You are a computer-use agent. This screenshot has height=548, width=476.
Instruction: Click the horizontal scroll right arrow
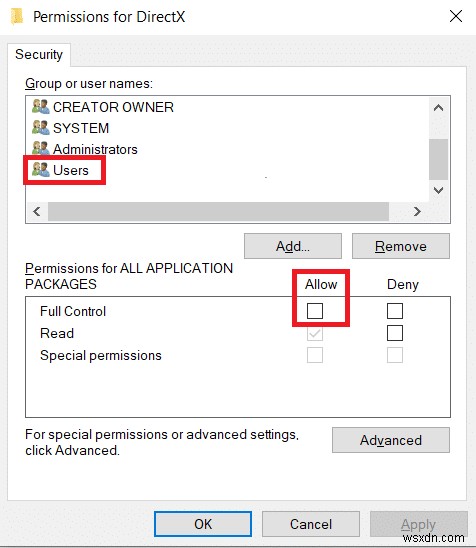click(x=417, y=211)
